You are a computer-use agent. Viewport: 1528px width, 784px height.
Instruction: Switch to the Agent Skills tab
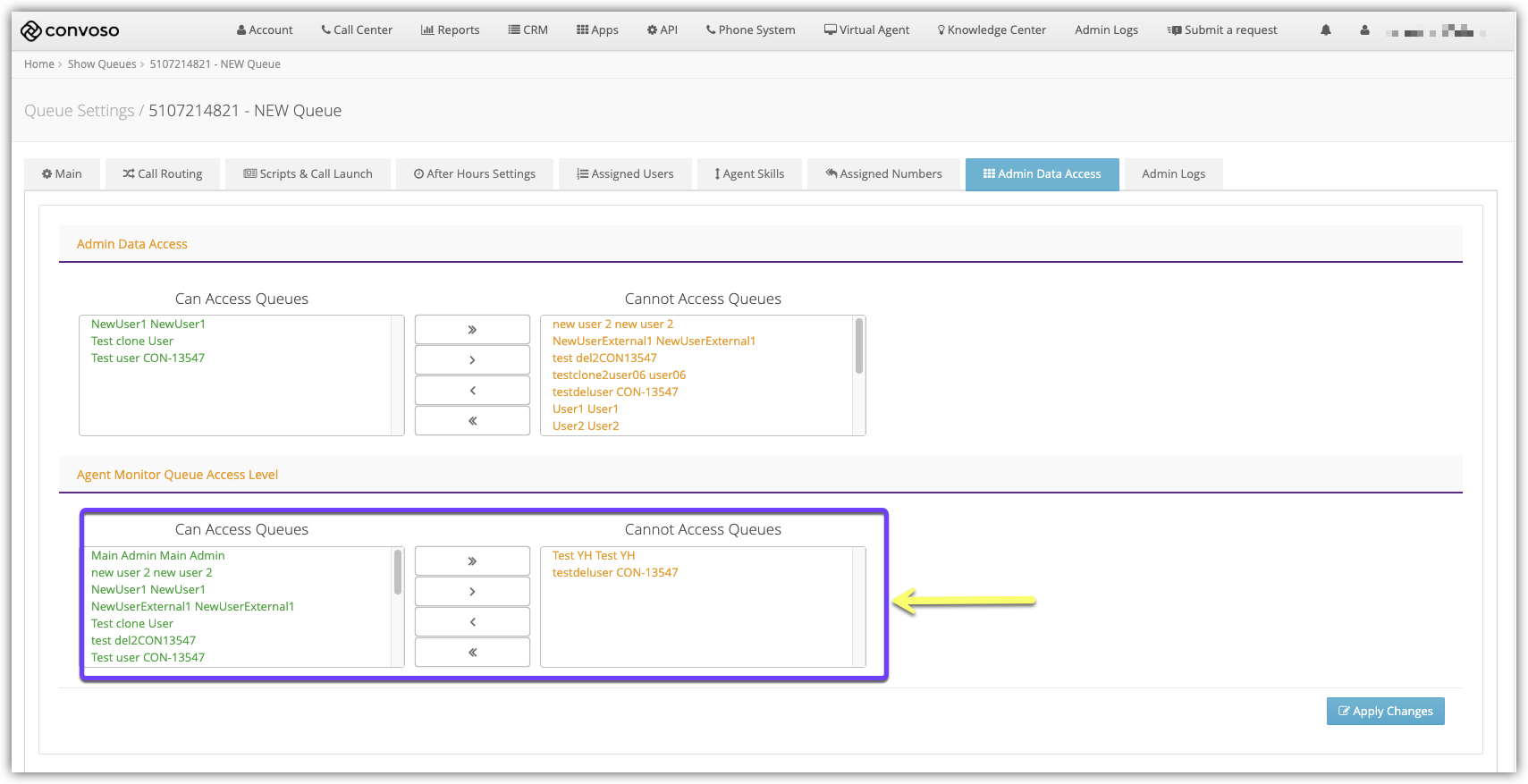(749, 174)
